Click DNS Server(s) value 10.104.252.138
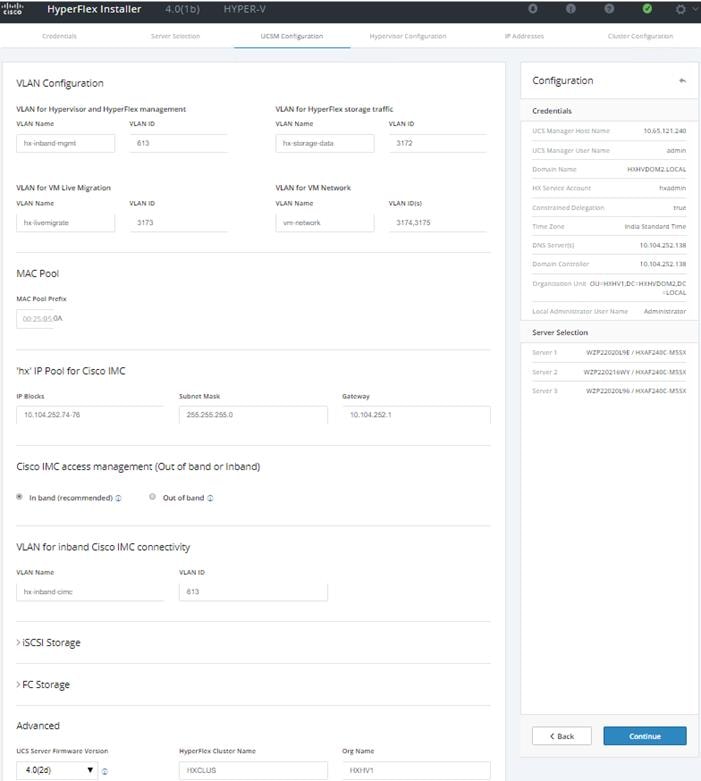The image size is (701, 781). [663, 246]
